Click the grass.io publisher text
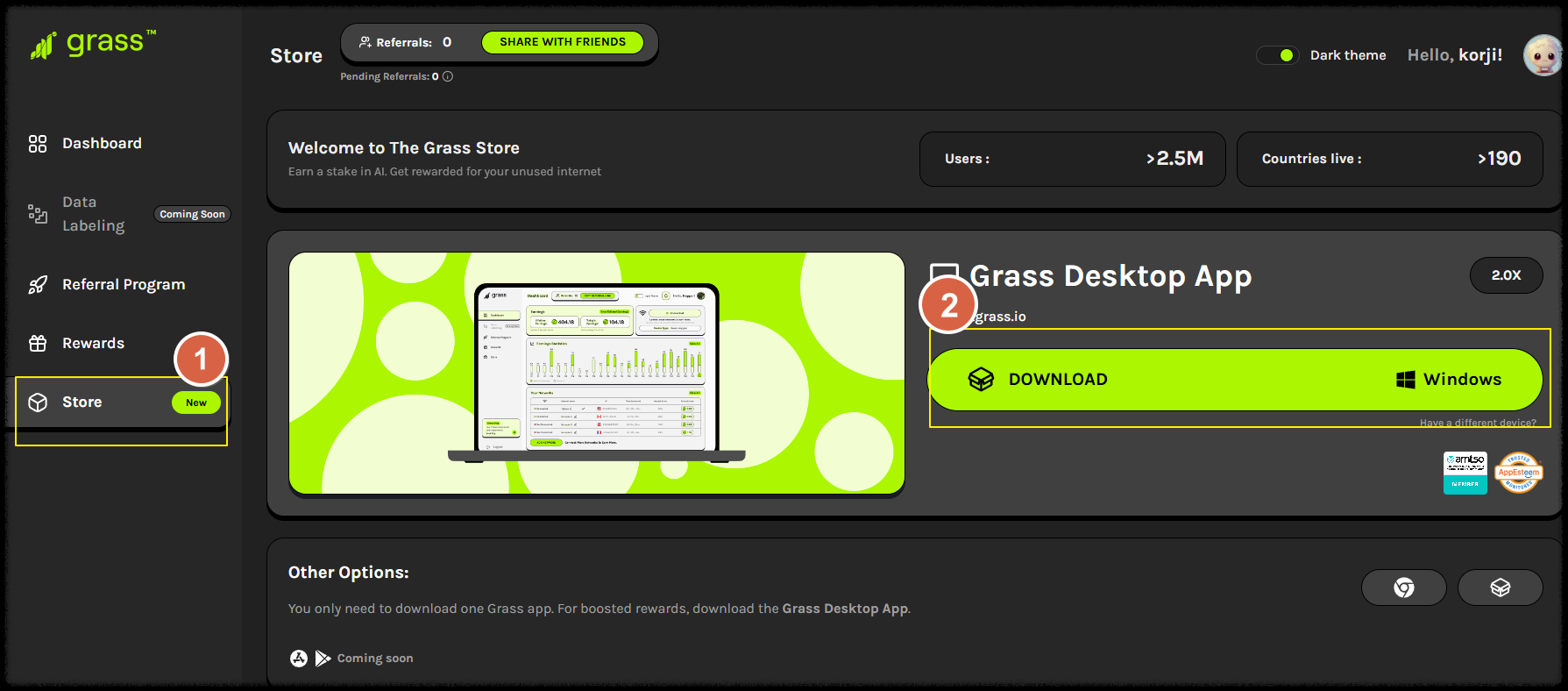 tap(1000, 317)
